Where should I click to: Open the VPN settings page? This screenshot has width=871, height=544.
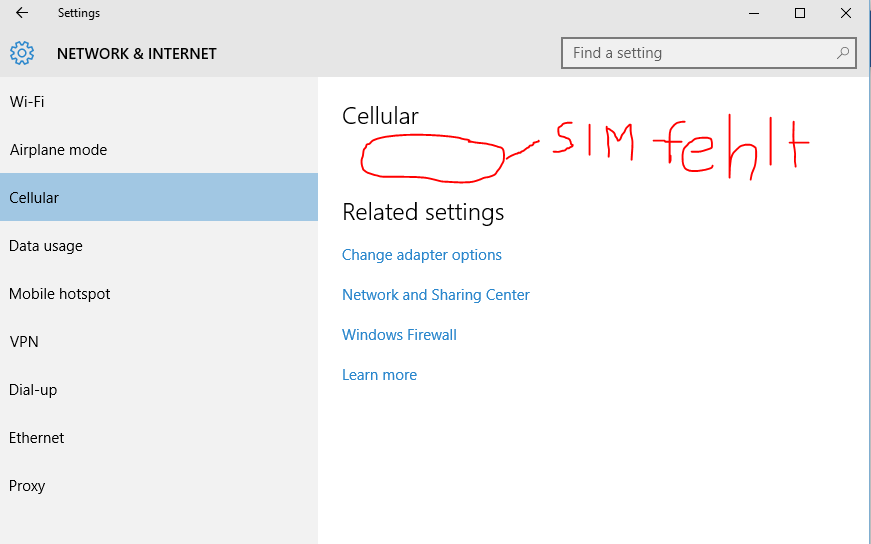click(159, 341)
